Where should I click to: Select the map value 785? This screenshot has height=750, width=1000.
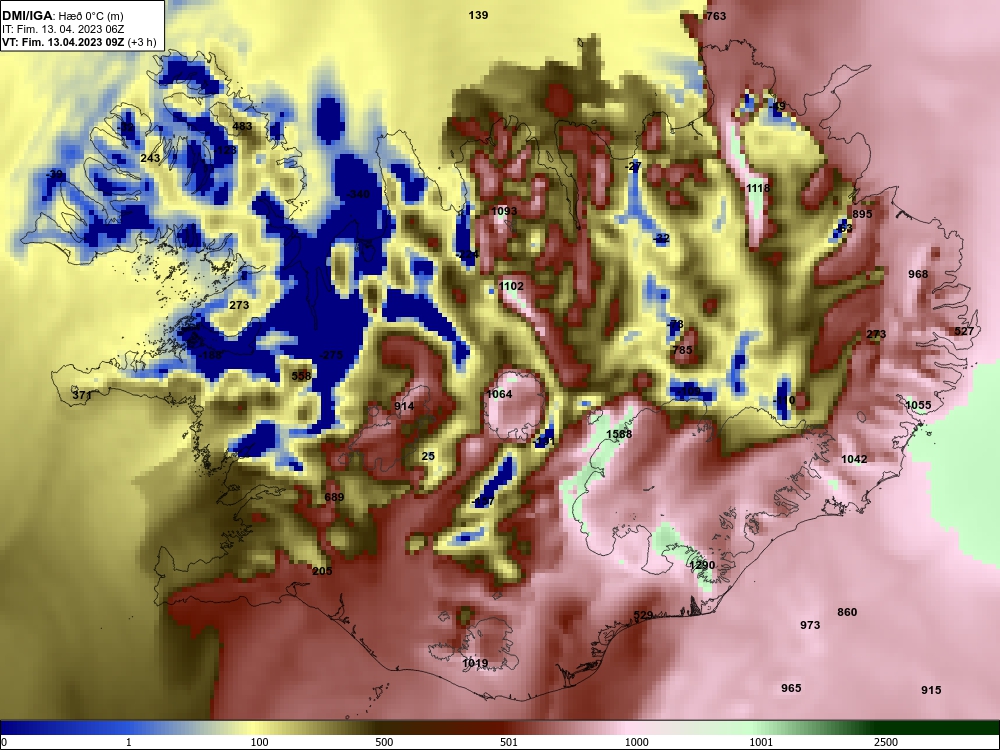pos(682,350)
